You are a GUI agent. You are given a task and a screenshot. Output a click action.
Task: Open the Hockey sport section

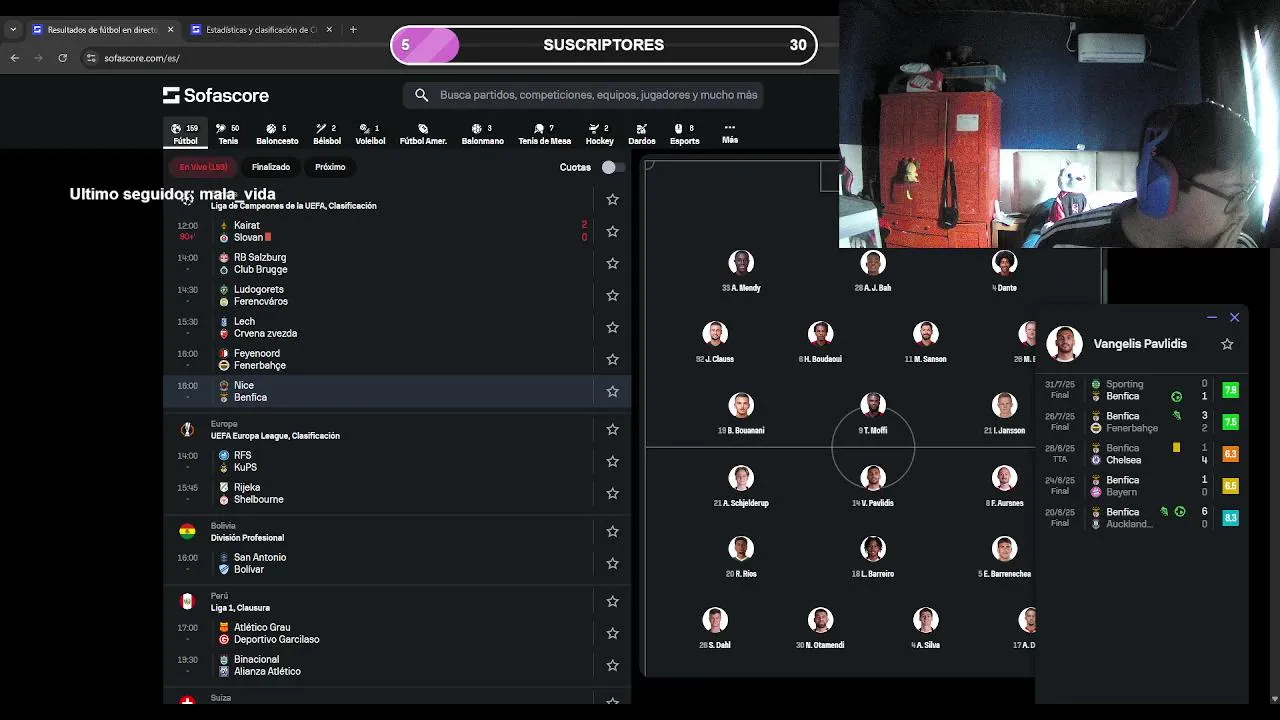(599, 134)
